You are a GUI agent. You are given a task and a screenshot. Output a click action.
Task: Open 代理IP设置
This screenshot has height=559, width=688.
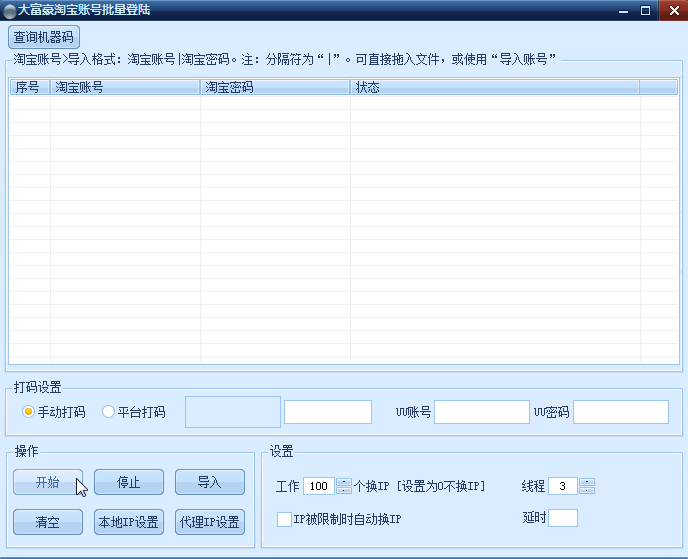(210, 522)
